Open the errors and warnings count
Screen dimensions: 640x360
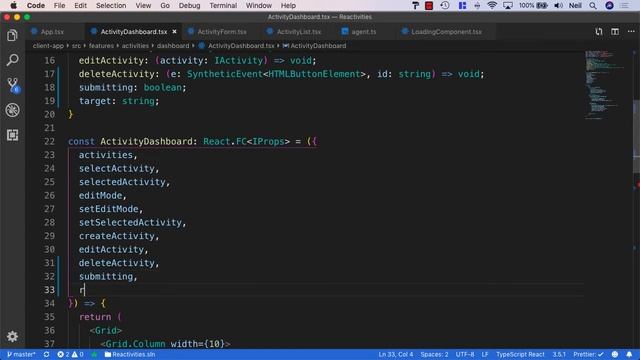pyautogui.click(x=70, y=354)
